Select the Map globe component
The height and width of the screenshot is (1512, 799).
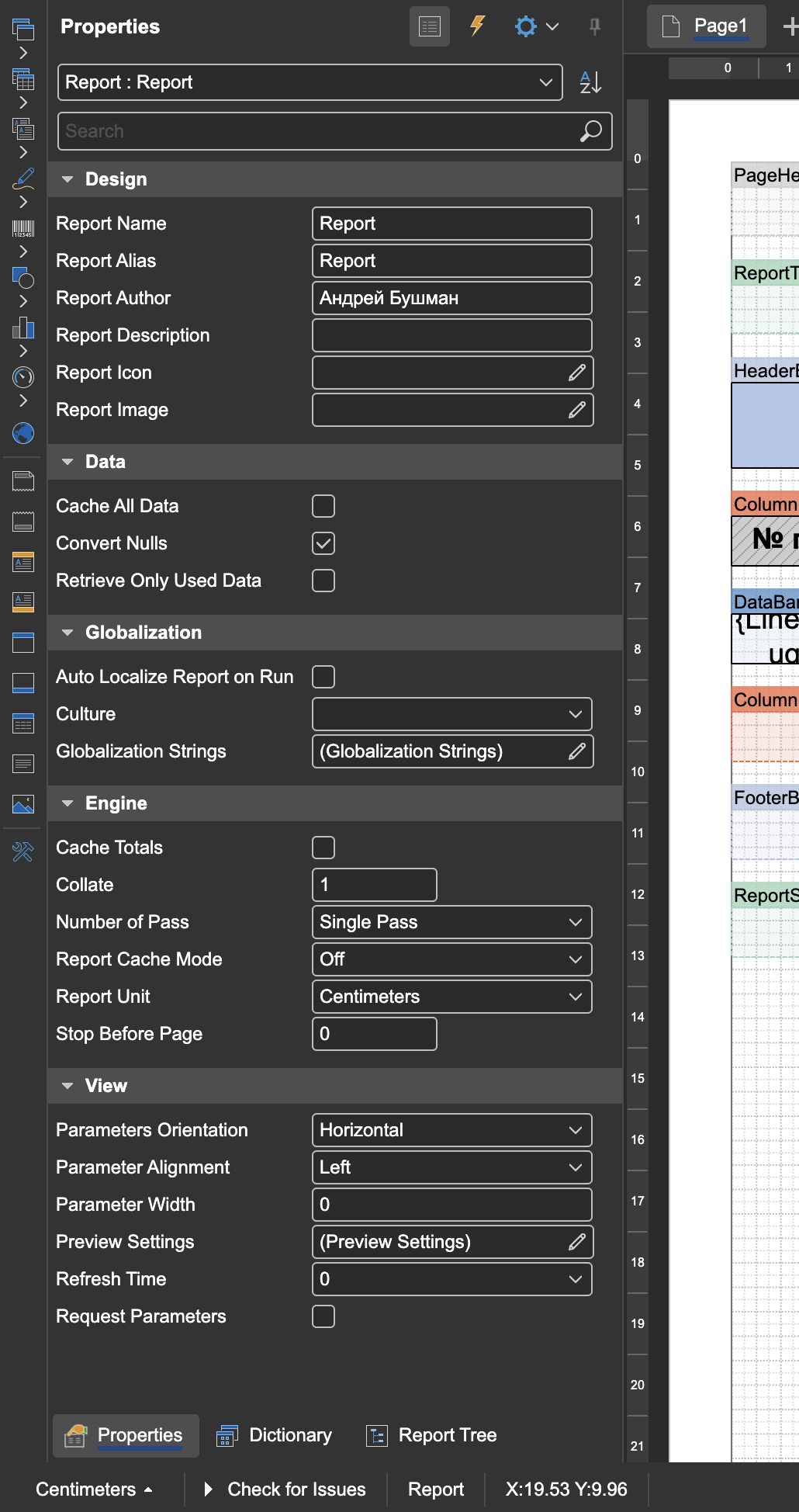[x=23, y=433]
